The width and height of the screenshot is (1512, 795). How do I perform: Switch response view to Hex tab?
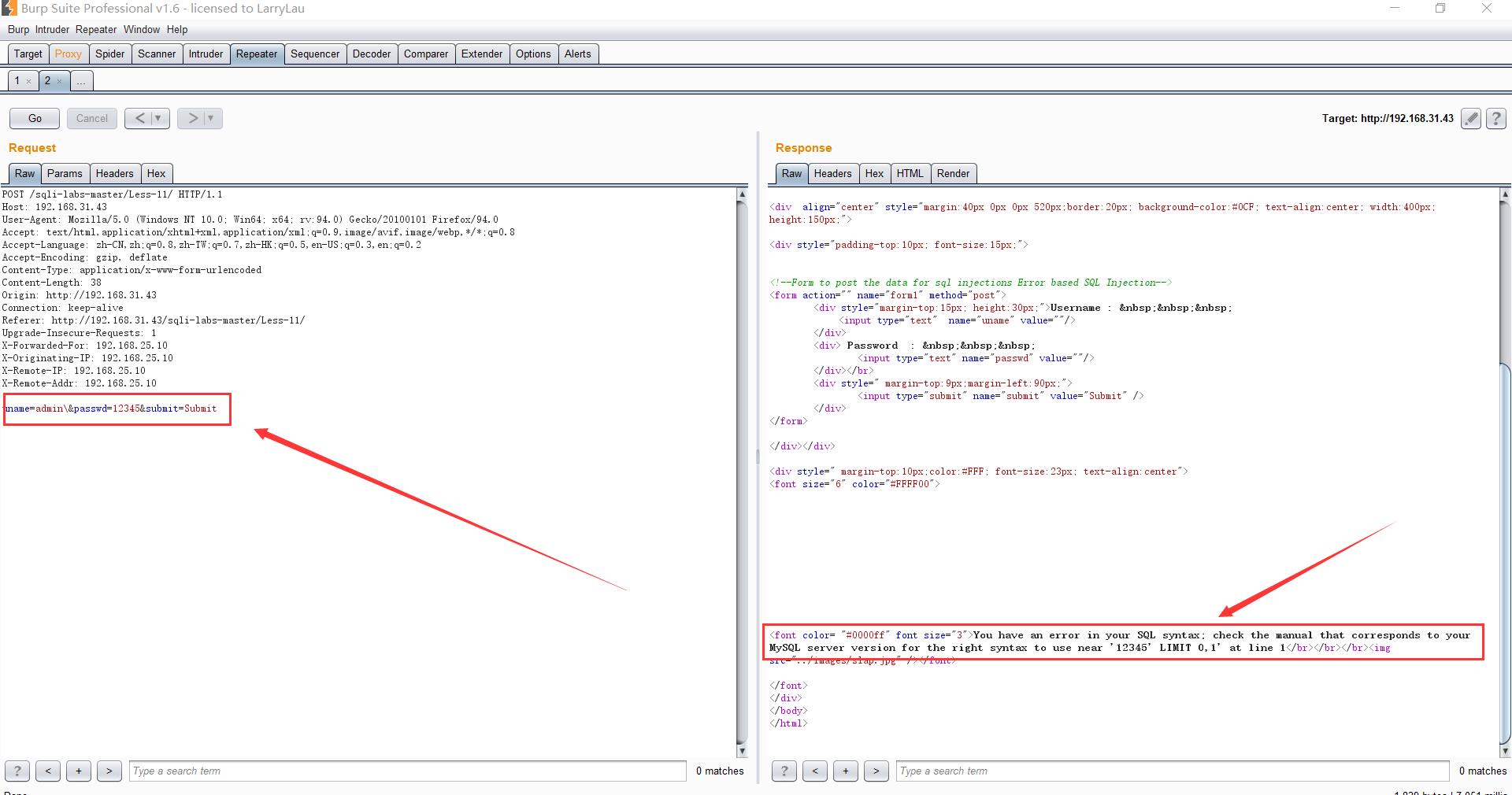(x=874, y=173)
